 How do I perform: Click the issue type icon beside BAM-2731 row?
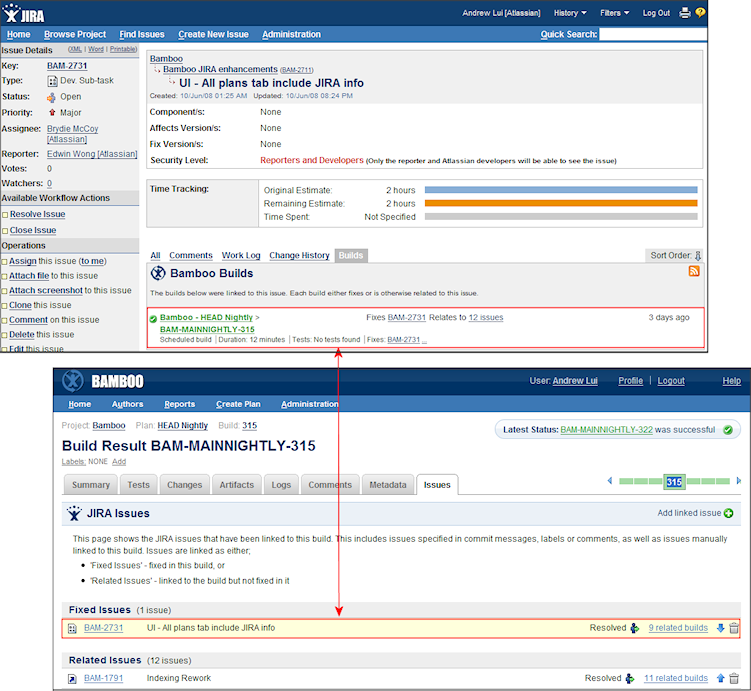(72, 628)
